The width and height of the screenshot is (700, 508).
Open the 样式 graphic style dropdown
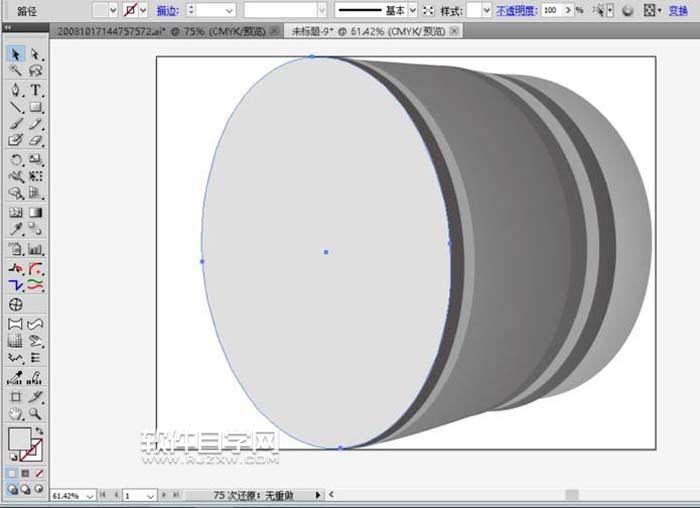click(x=487, y=10)
